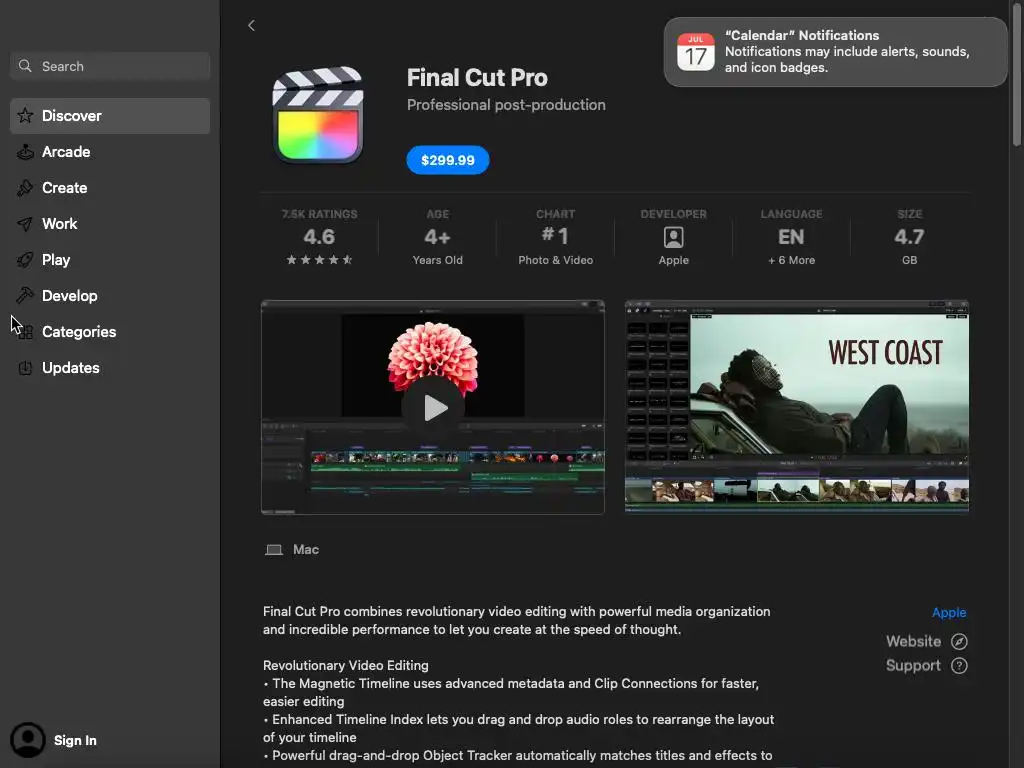Click the Mac platform label
1024x768 pixels.
click(306, 550)
